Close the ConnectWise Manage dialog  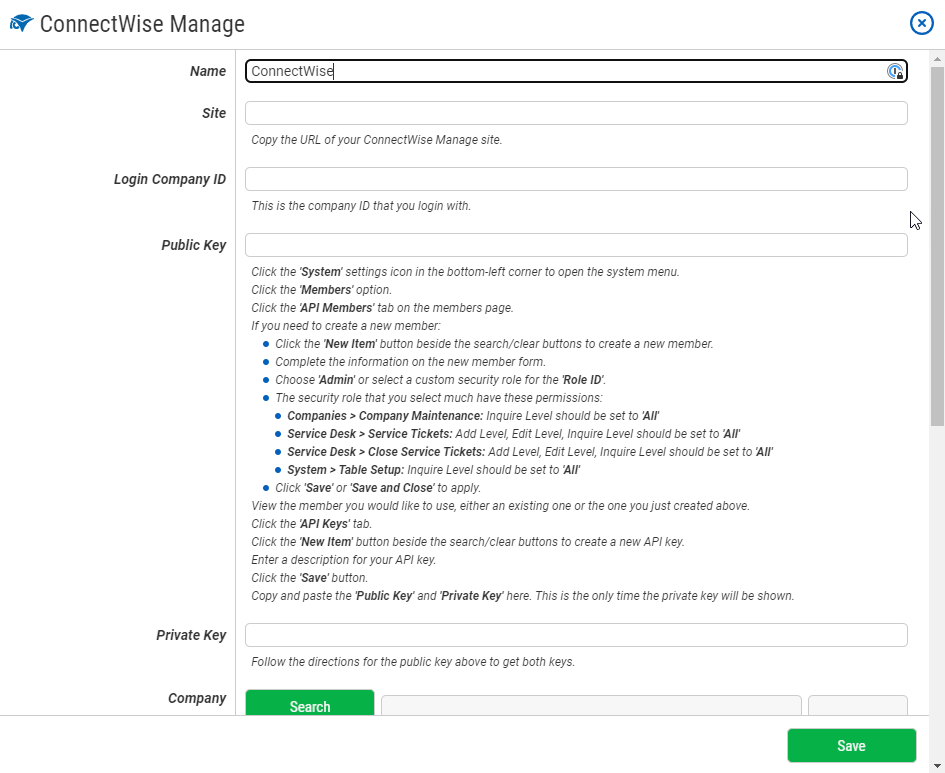921,23
